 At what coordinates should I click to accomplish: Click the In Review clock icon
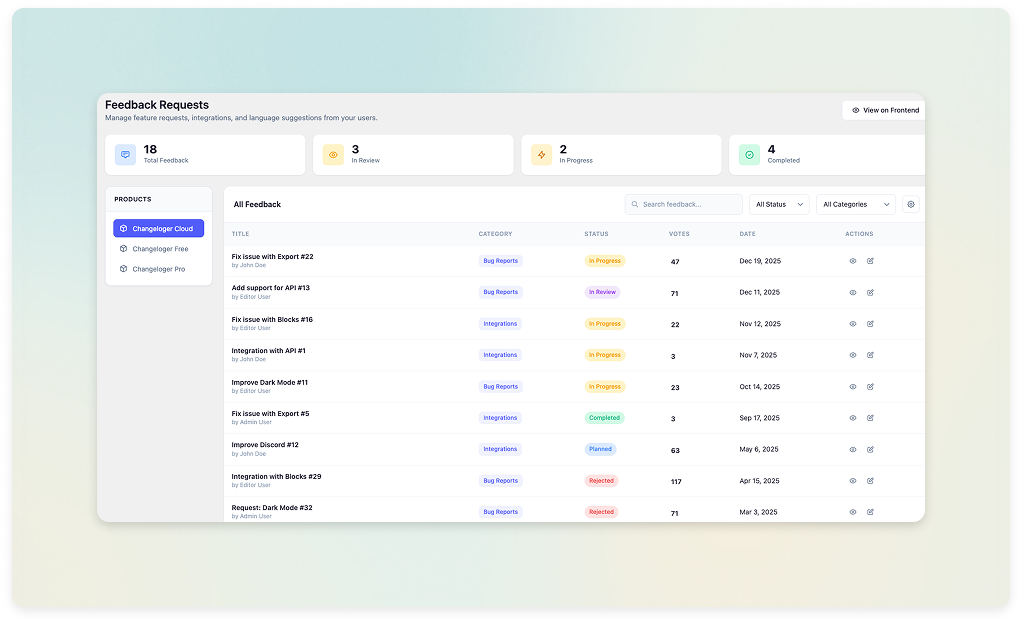tap(332, 154)
